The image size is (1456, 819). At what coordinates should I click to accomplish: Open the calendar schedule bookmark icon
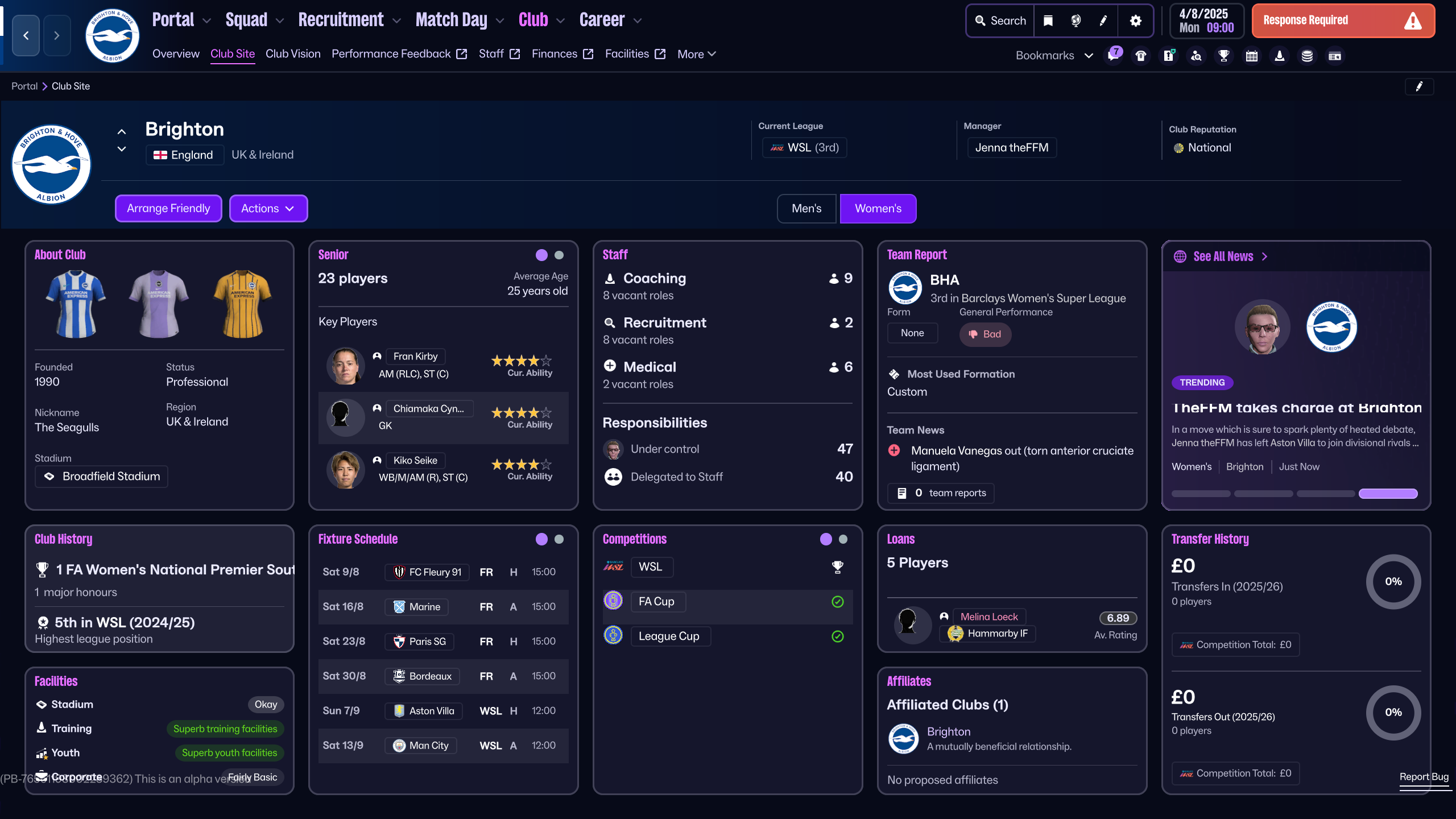(1252, 56)
